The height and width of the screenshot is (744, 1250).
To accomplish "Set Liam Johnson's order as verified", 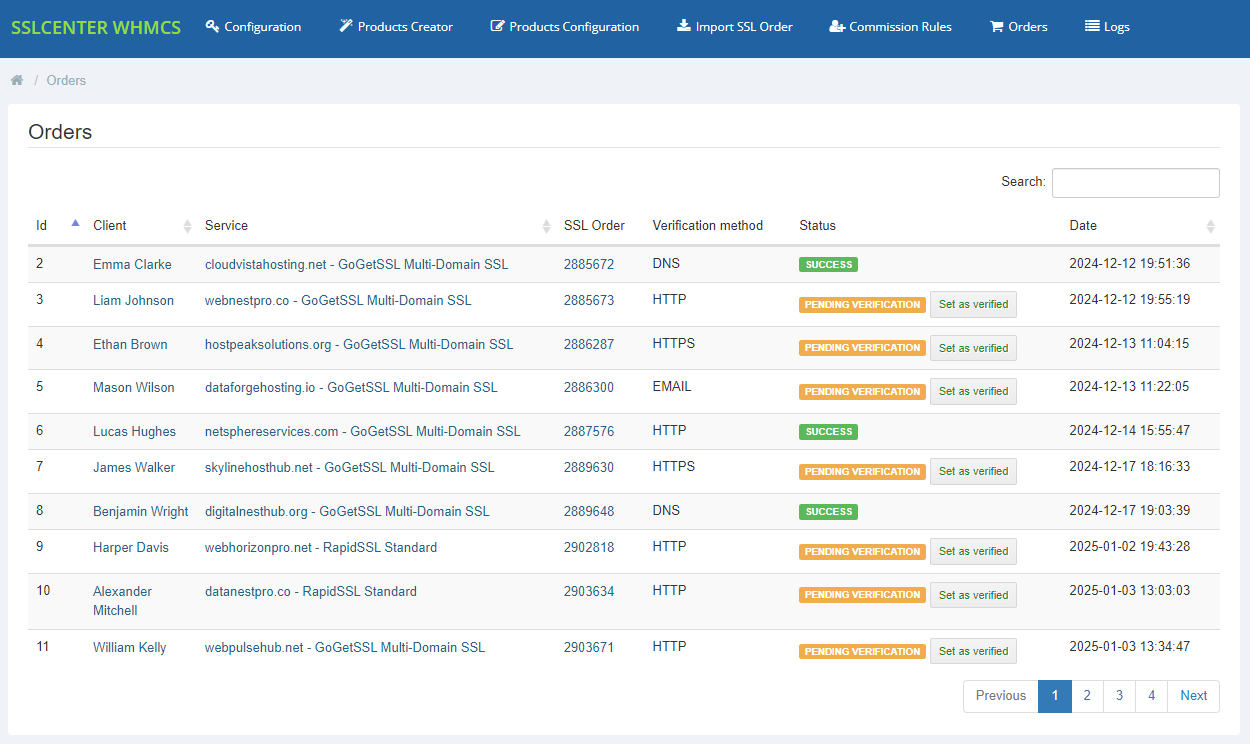I will pyautogui.click(x=973, y=304).
